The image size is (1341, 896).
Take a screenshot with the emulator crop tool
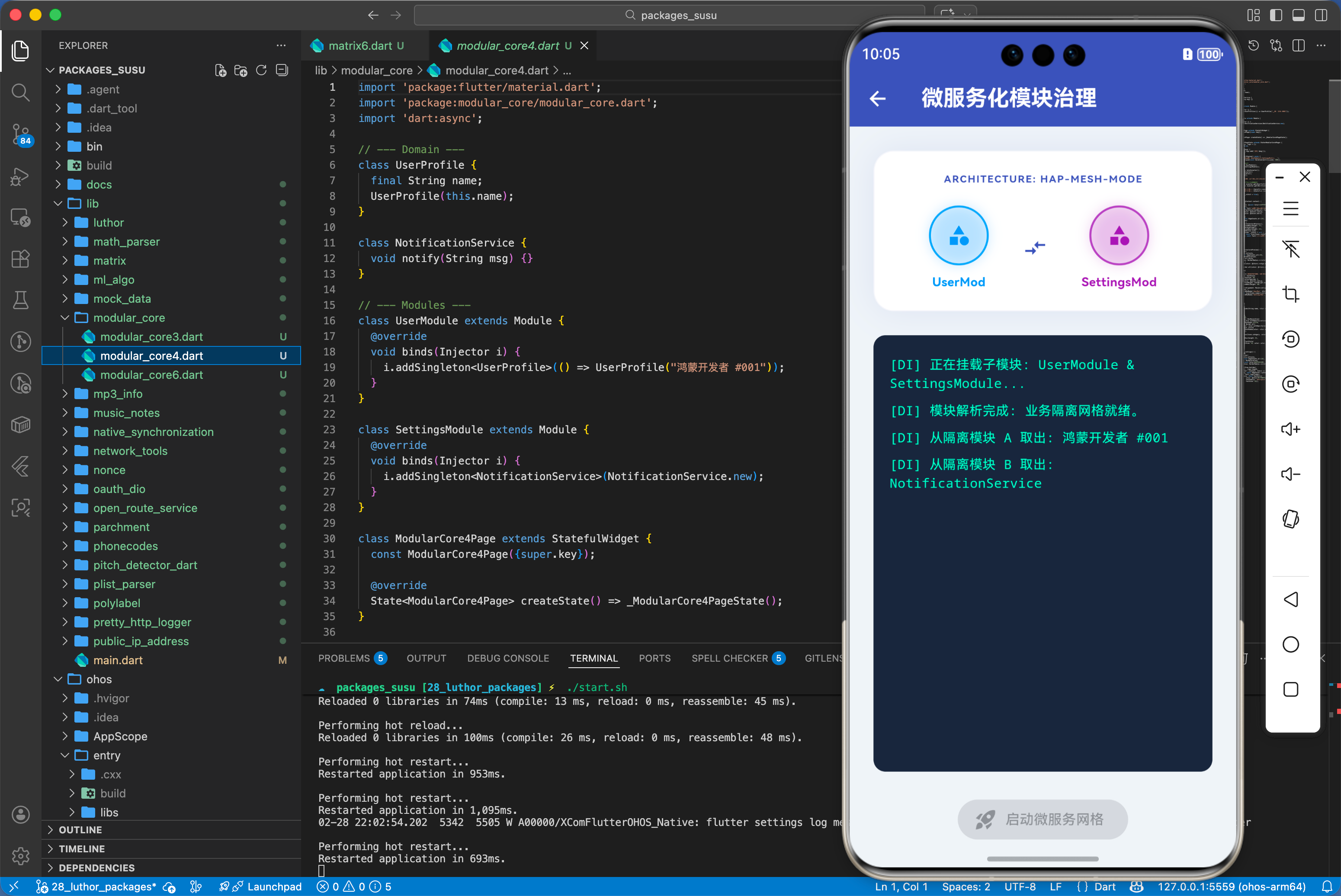[1291, 294]
